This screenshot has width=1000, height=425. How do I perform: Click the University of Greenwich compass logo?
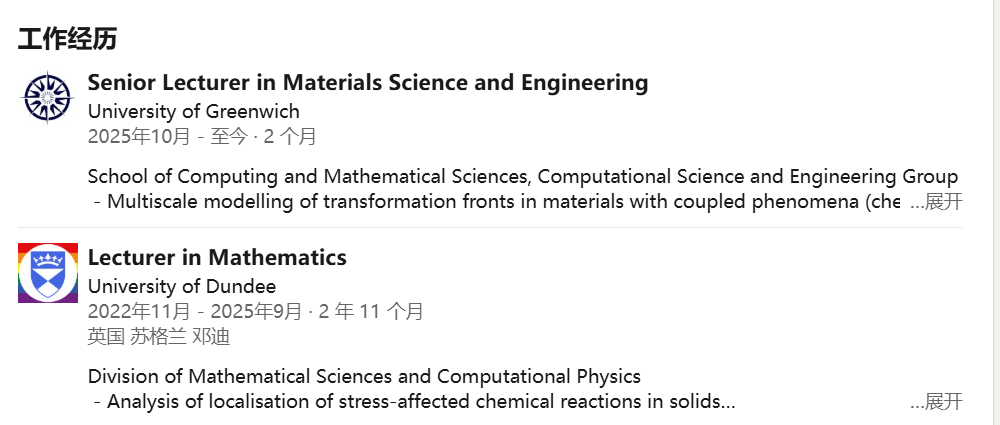point(47,98)
